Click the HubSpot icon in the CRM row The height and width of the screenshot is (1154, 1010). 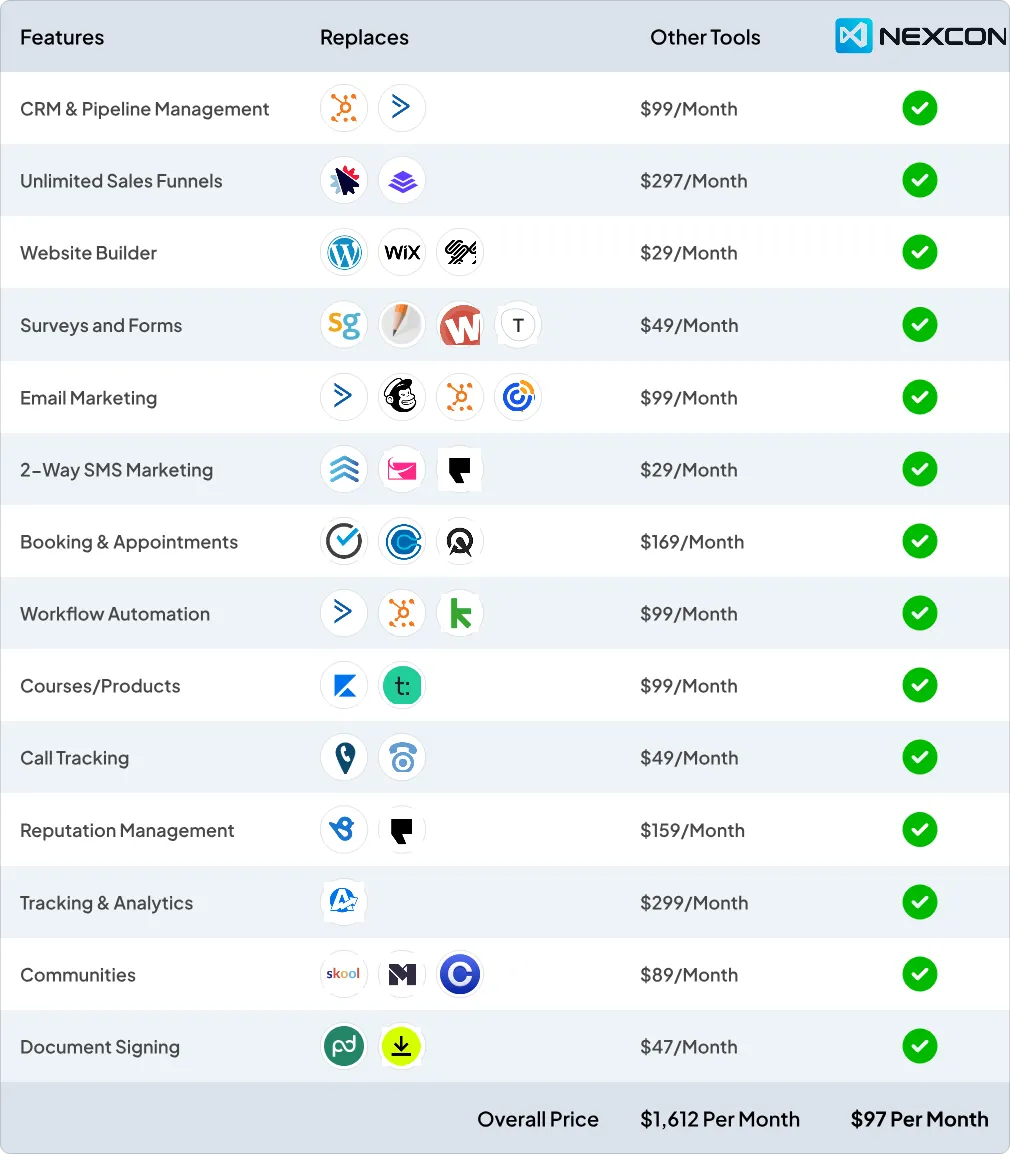pyautogui.click(x=344, y=108)
